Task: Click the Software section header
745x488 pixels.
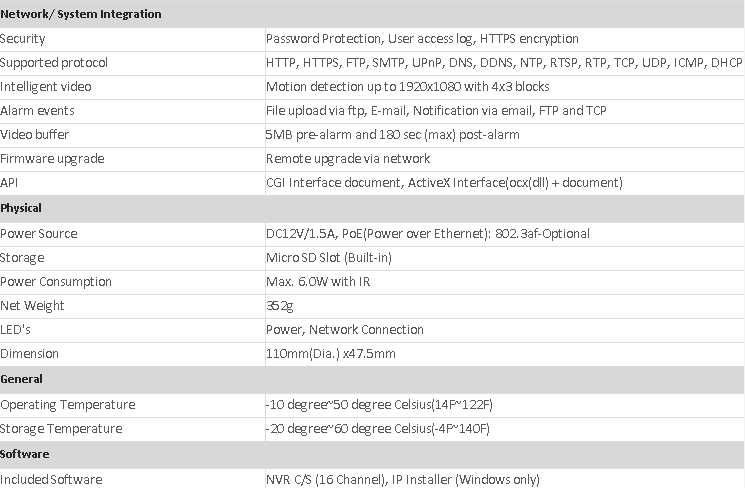Action: pyautogui.click(x=24, y=454)
